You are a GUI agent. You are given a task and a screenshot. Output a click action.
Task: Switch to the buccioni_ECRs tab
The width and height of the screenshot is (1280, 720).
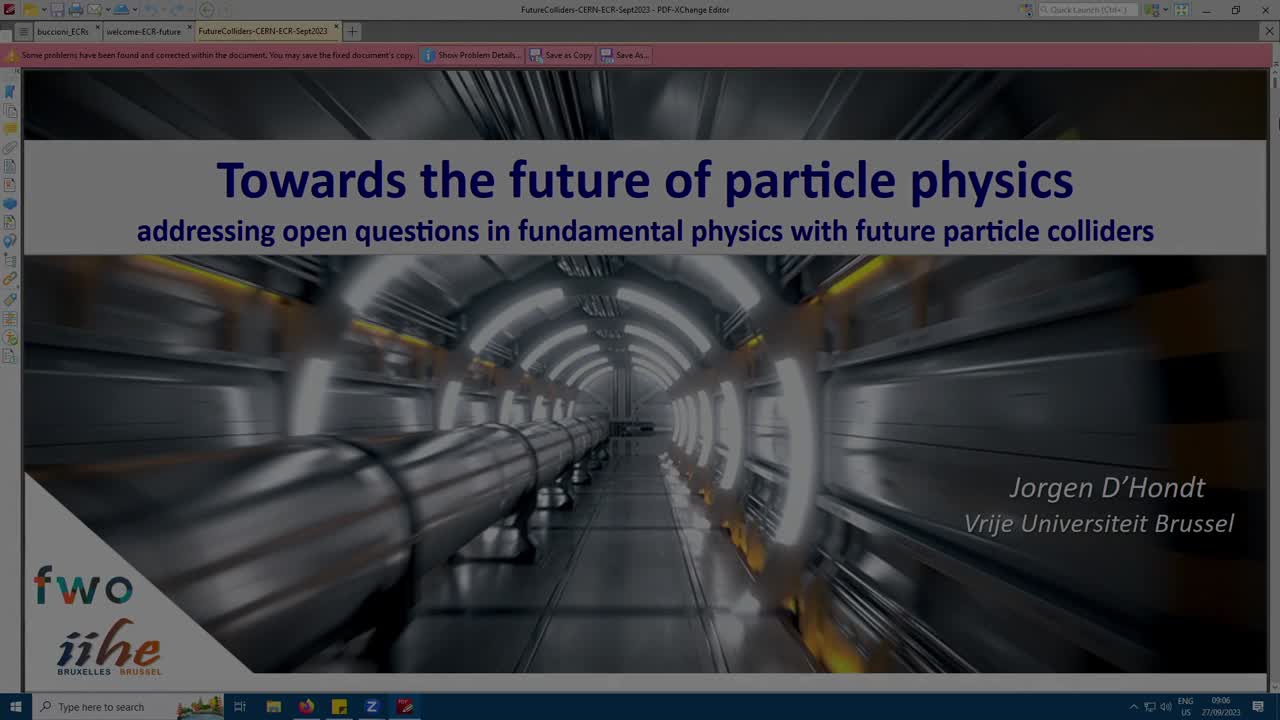[63, 32]
